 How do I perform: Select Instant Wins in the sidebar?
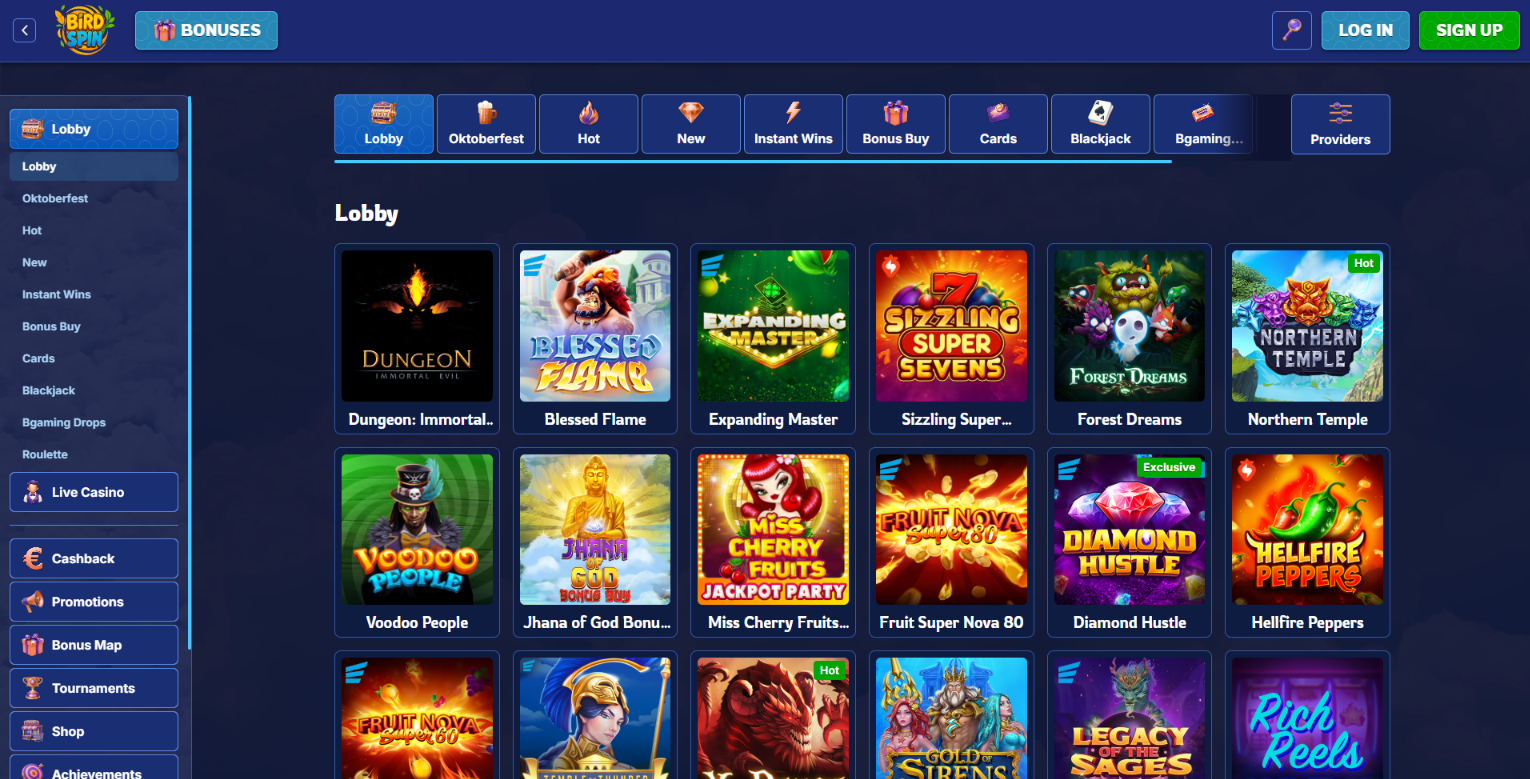tap(56, 294)
